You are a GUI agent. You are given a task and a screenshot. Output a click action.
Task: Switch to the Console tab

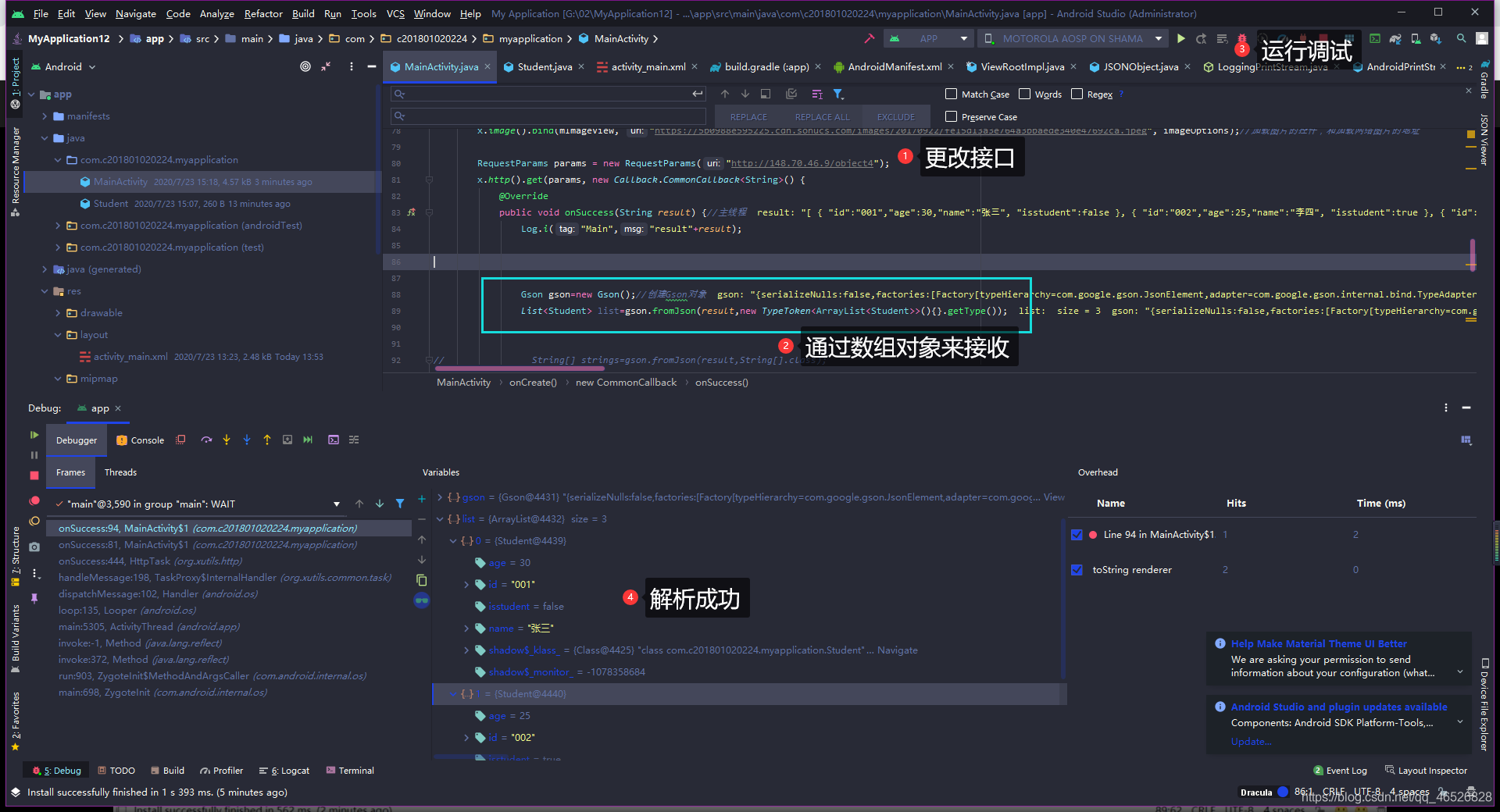(141, 440)
